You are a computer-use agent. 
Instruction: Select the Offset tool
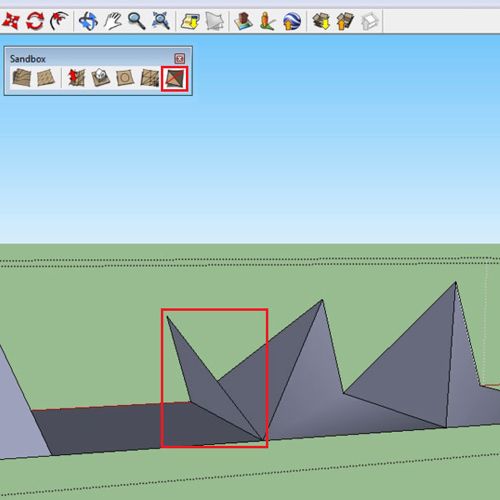(x=59, y=21)
